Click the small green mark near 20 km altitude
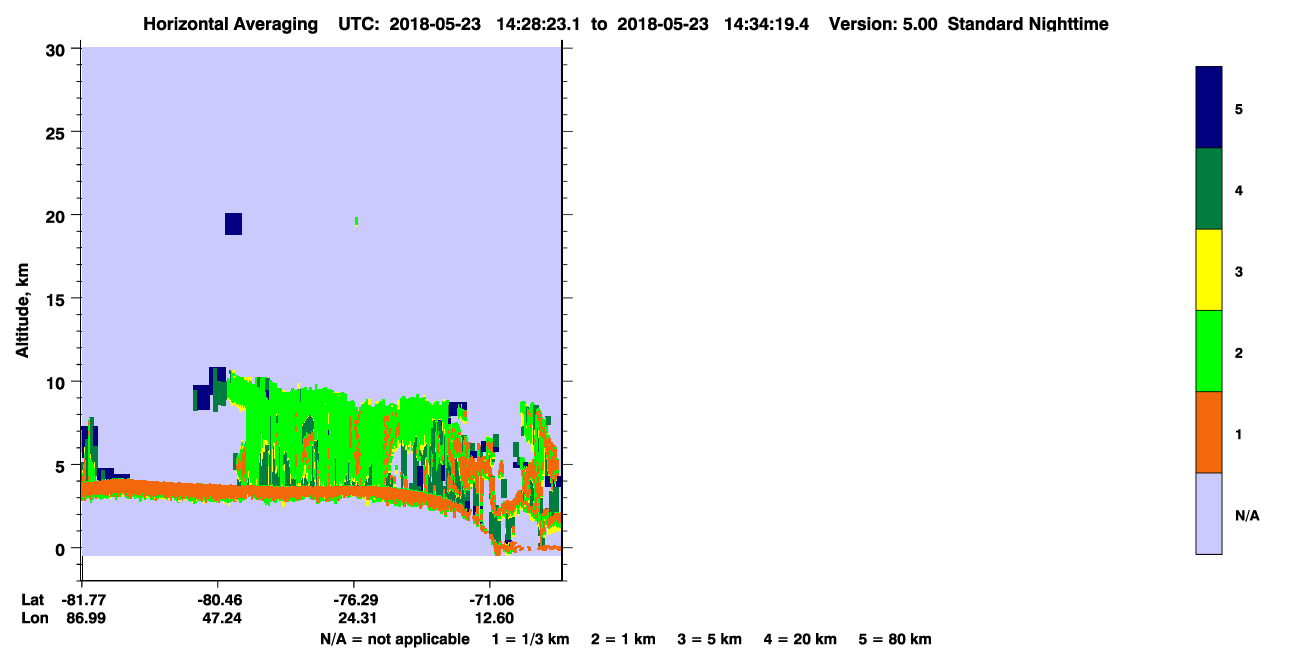The width and height of the screenshot is (1300, 667). (x=356, y=221)
